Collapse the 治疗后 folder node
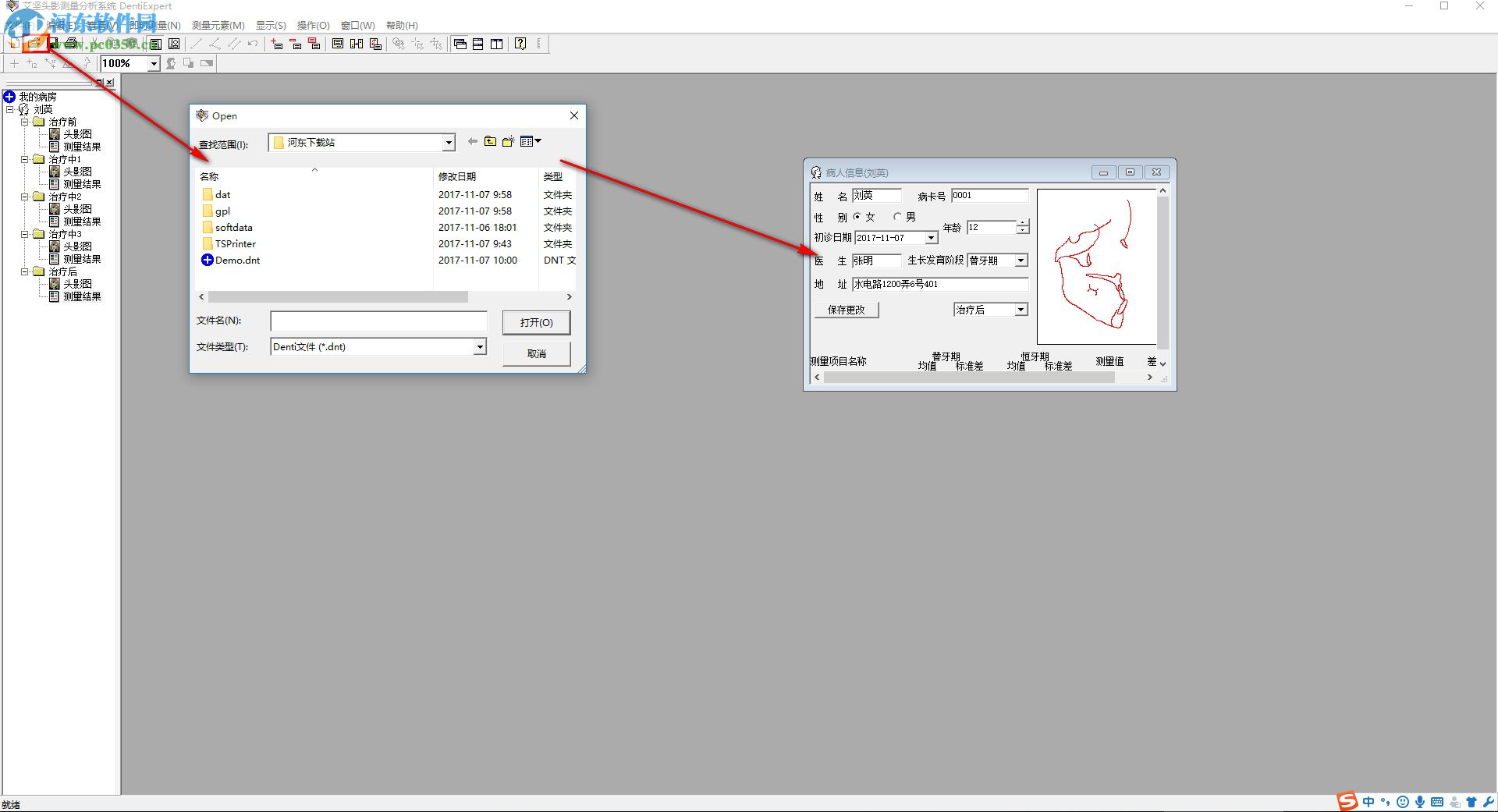This screenshot has height=812, width=1498. (25, 271)
